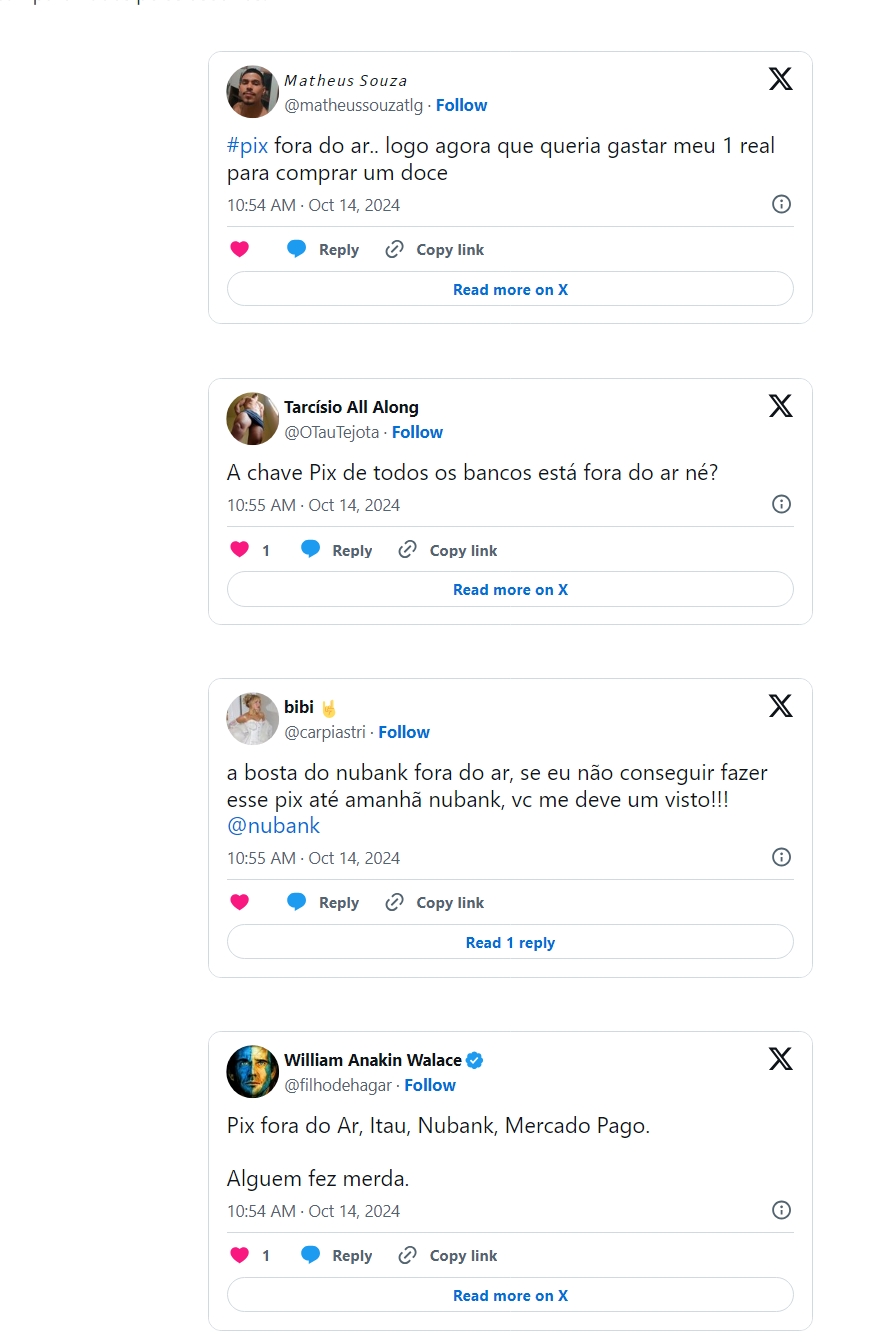Screen dimensions: 890x1343
Task: Open bibi's profile avatar
Action: (x=253, y=719)
